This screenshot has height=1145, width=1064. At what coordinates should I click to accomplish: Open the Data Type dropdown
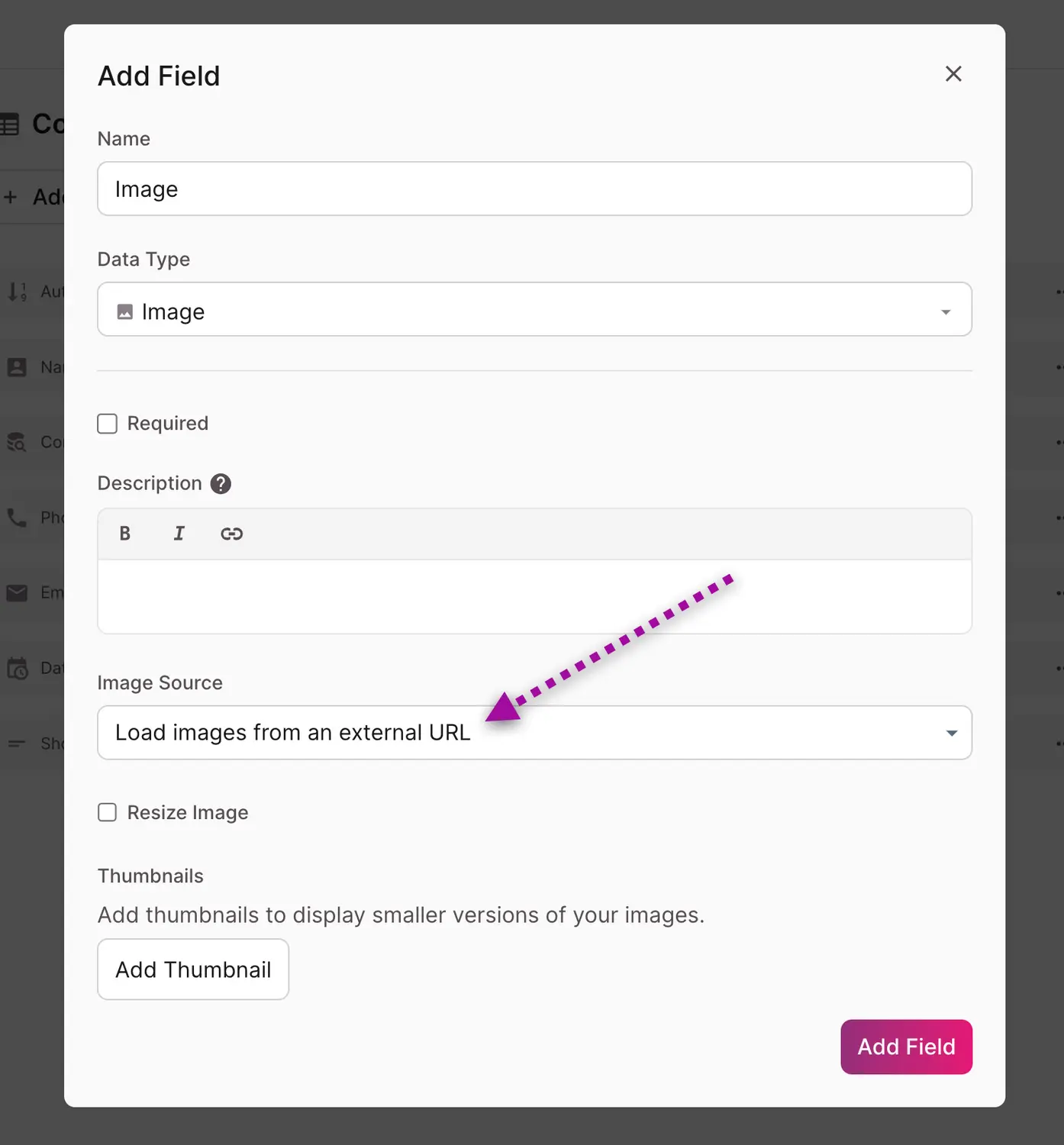[x=534, y=310]
